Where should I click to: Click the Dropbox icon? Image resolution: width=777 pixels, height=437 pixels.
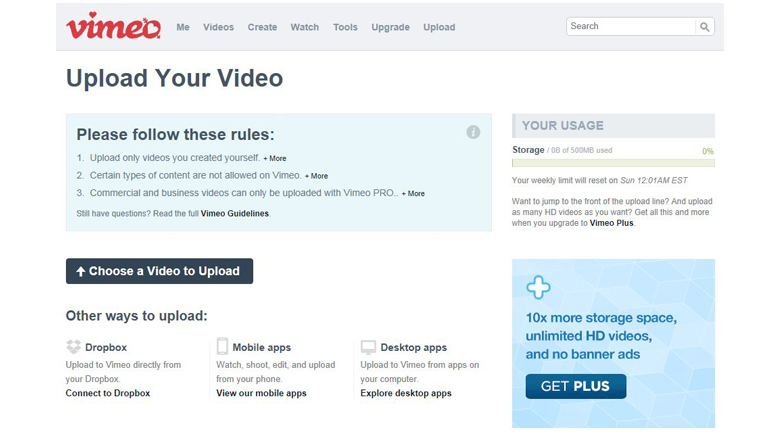tap(73, 347)
